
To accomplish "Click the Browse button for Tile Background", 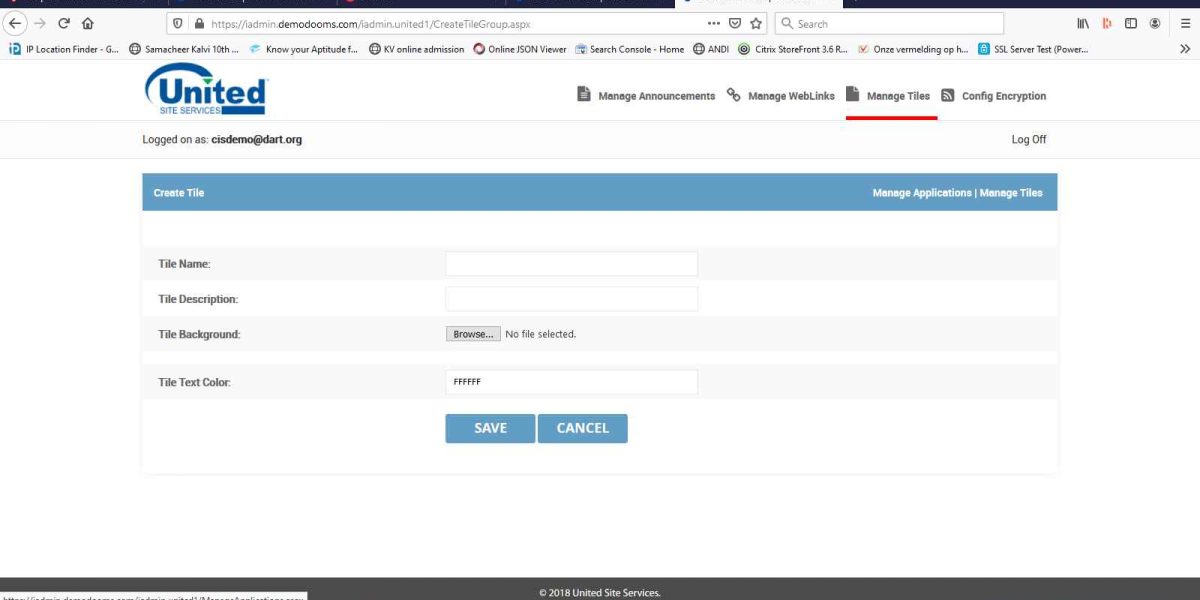I will click(472, 334).
